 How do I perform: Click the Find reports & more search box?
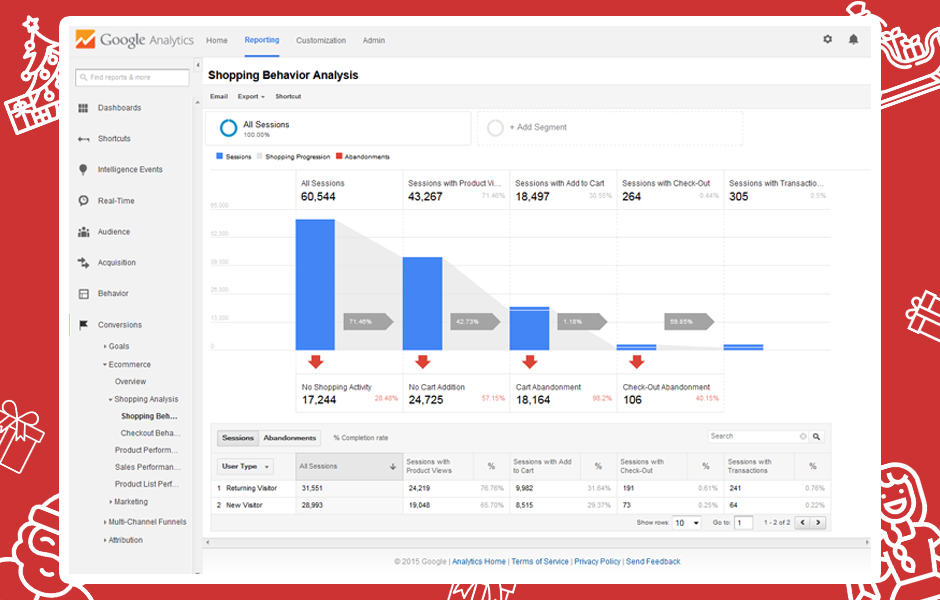pyautogui.click(x=132, y=77)
